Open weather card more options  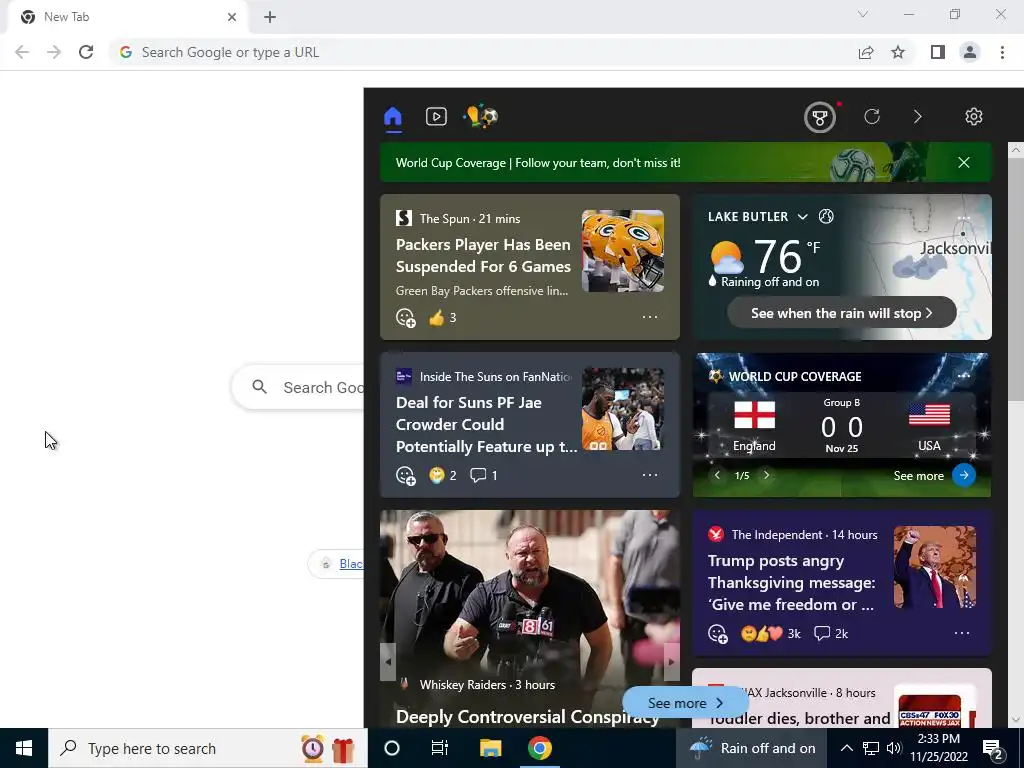[964, 219]
